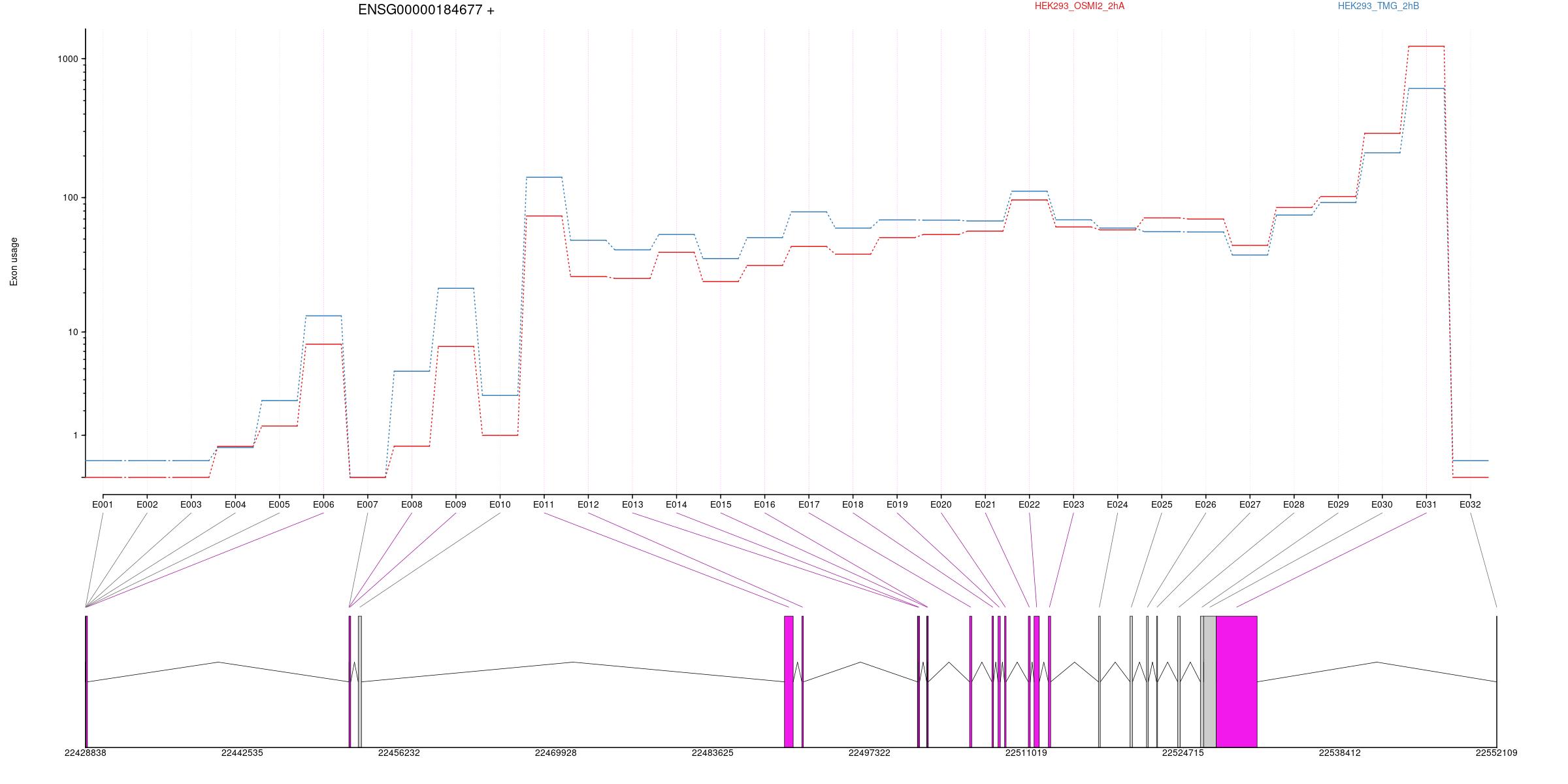Screen dimensions: 1568x784
Task: Click the gene title ENSG00000184677 +
Action: point(426,10)
